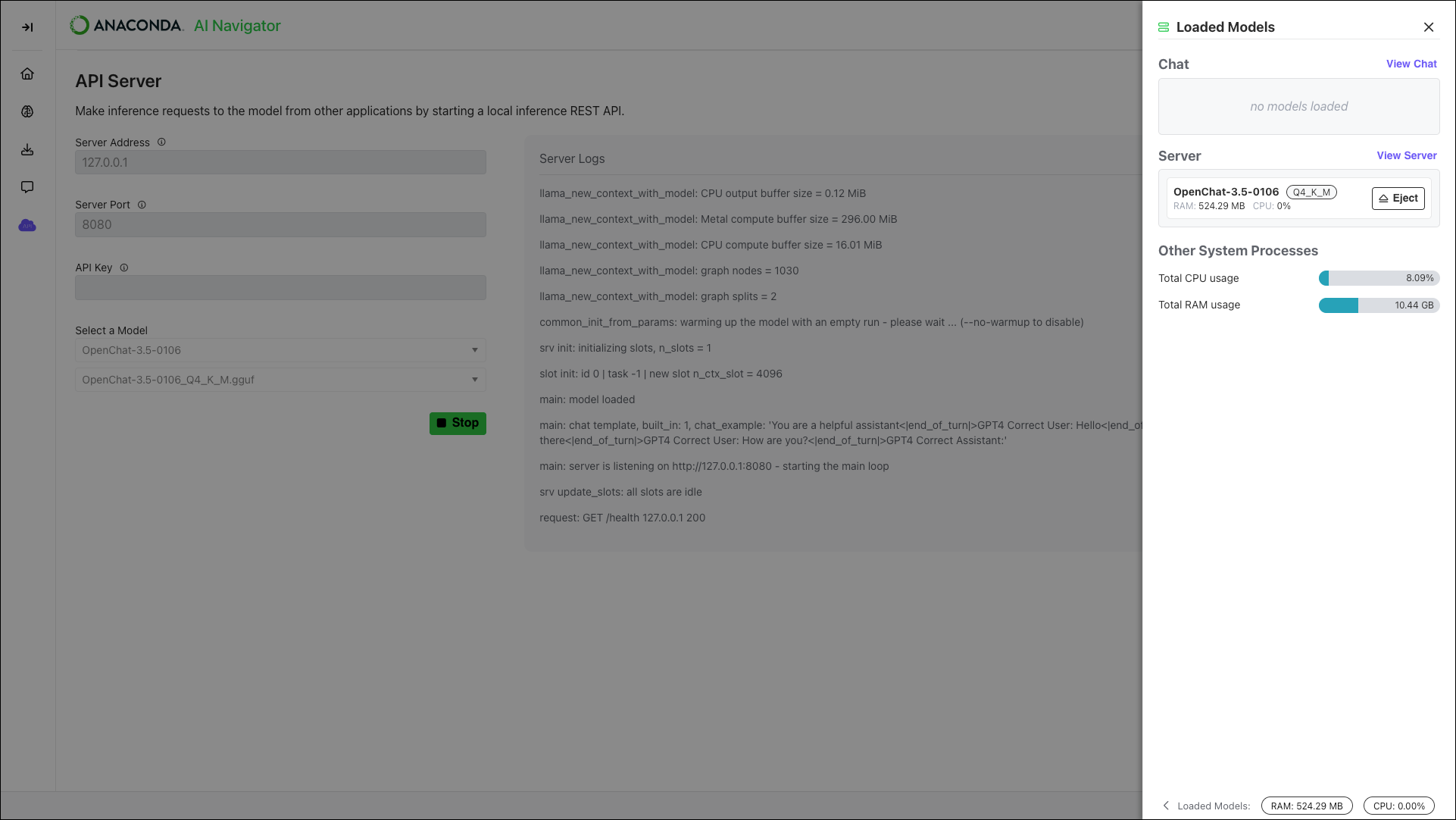
Task: Select the 'all slots are idle' log line
Action: (620, 492)
